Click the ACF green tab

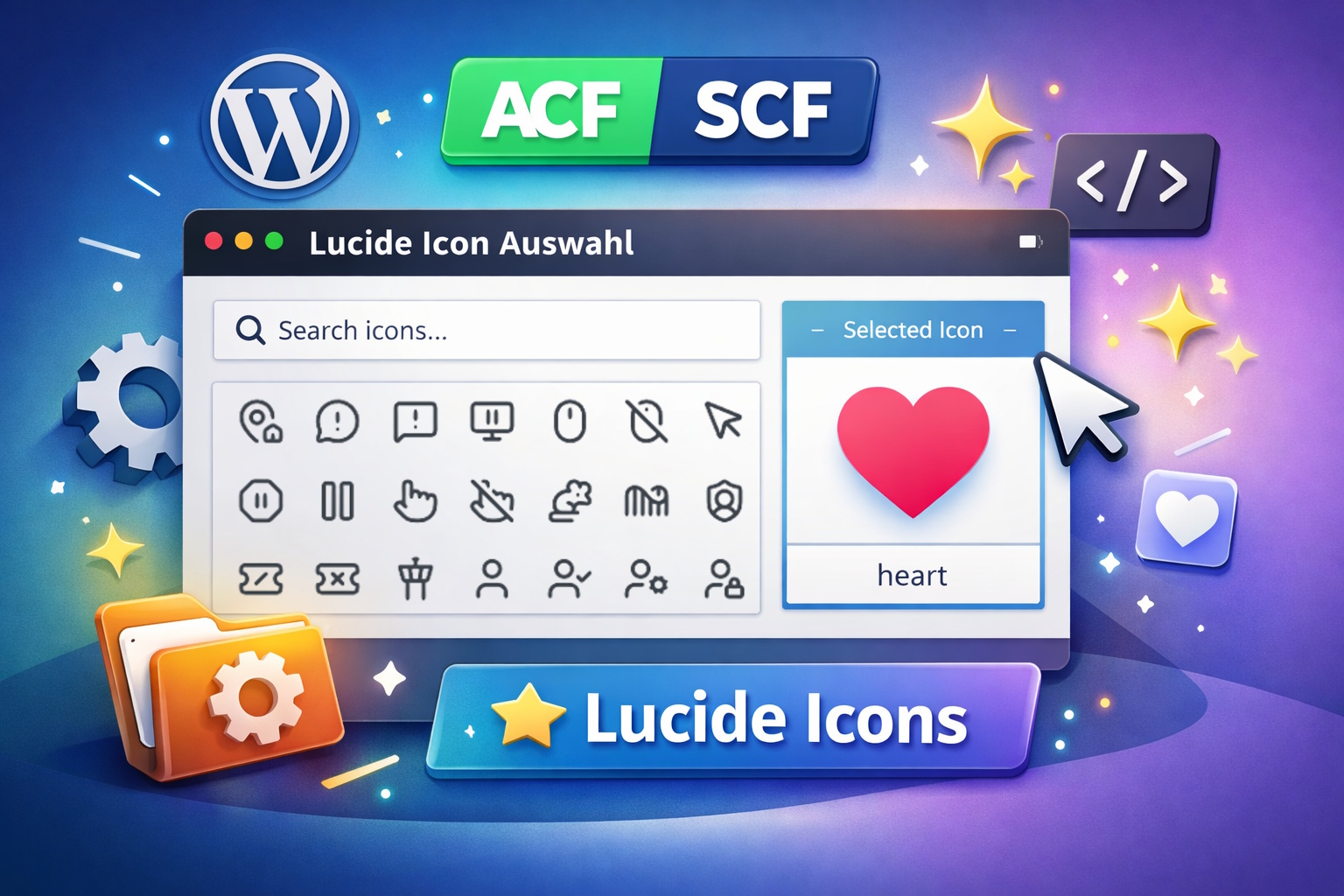[552, 110]
